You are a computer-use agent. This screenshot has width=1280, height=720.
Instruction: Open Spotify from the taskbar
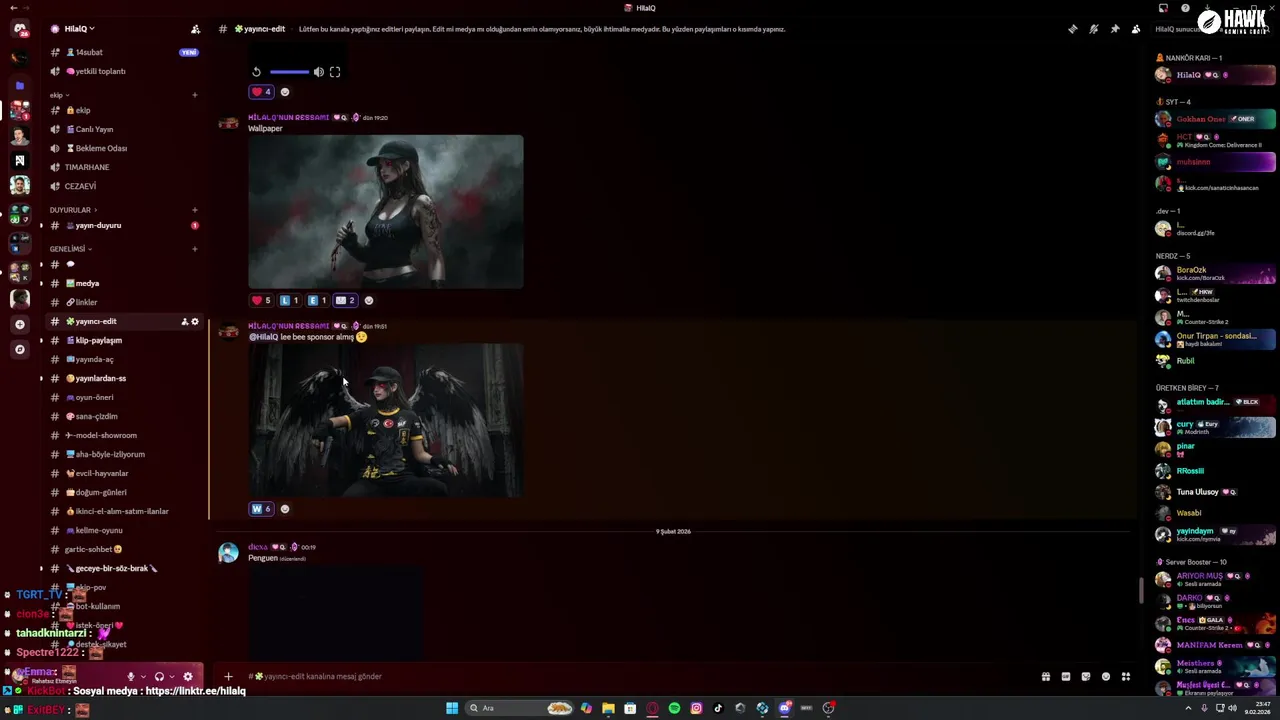click(x=674, y=708)
